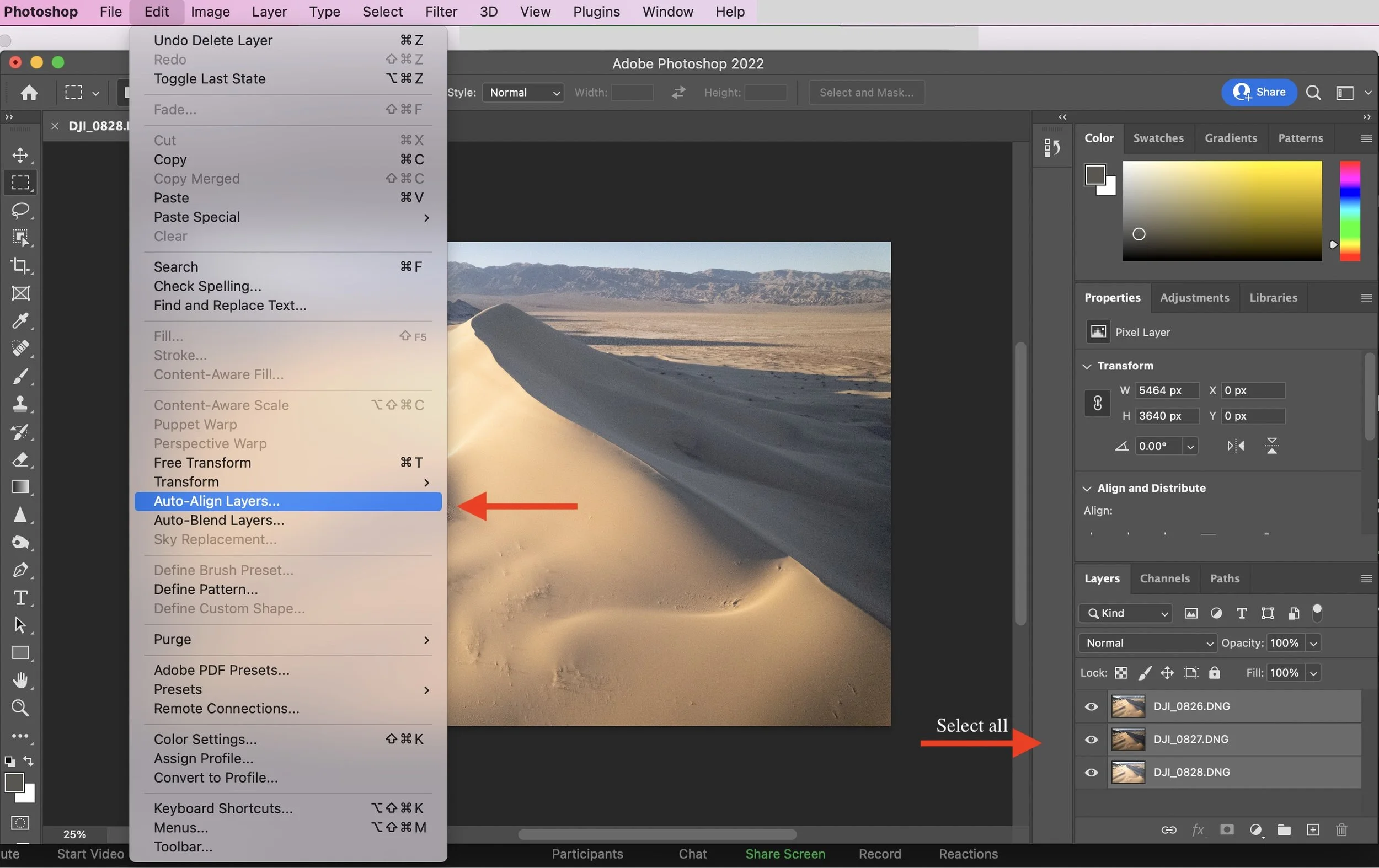The width and height of the screenshot is (1379, 868).
Task: Toggle visibility of DJI_0828.DNG layer
Action: [1091, 772]
